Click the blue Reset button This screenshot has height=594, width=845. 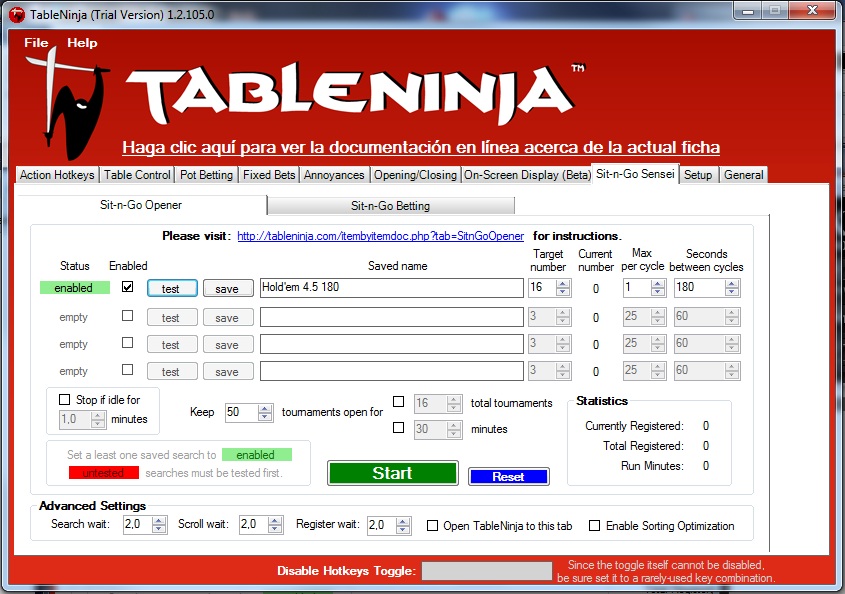[x=509, y=476]
